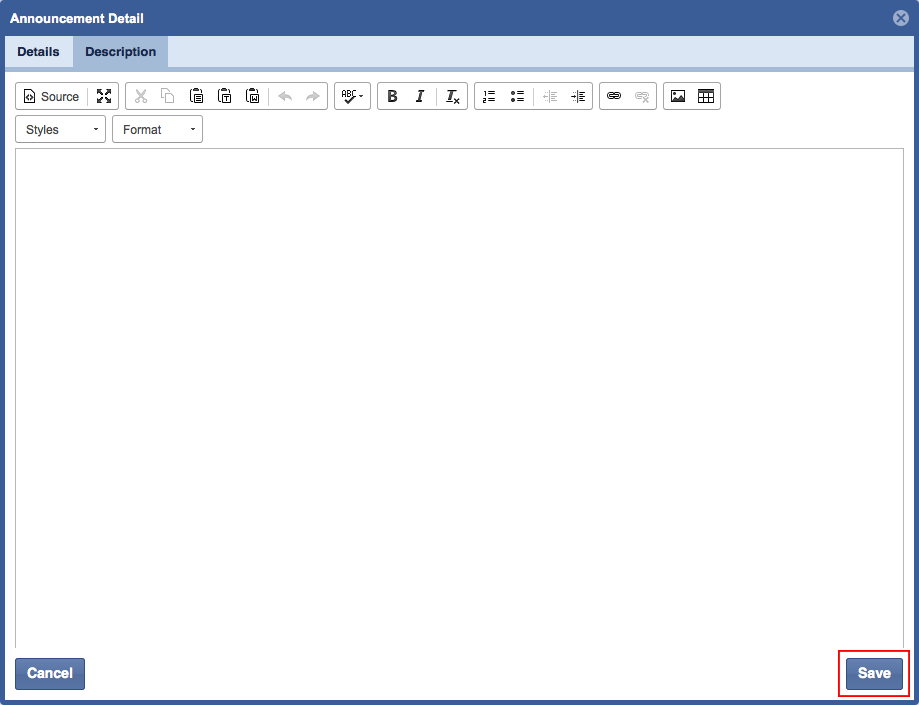This screenshot has width=919, height=705.
Task: Insert a table into the editor
Action: [706, 97]
